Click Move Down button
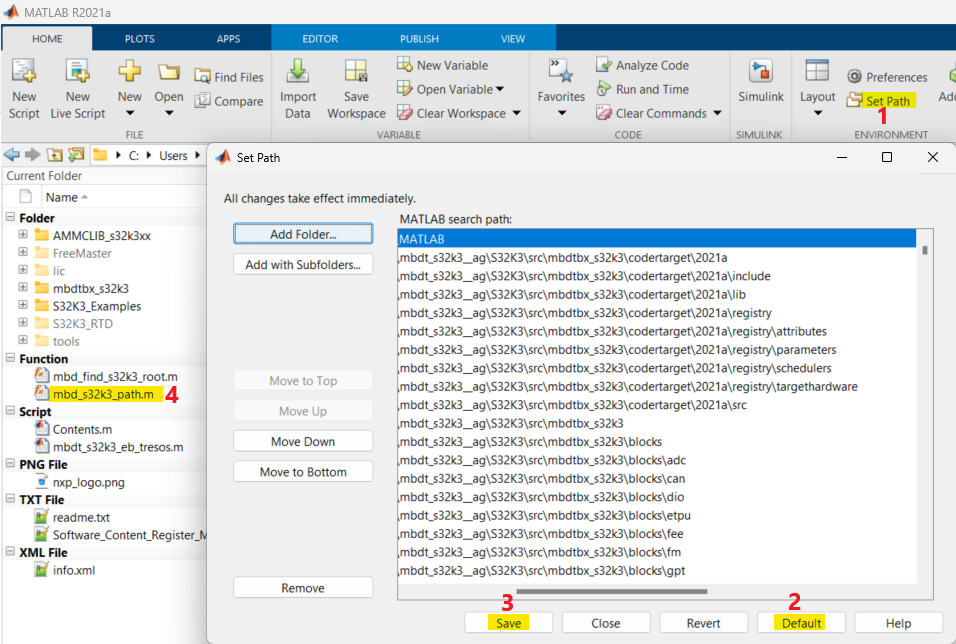The image size is (956, 644). tap(303, 442)
